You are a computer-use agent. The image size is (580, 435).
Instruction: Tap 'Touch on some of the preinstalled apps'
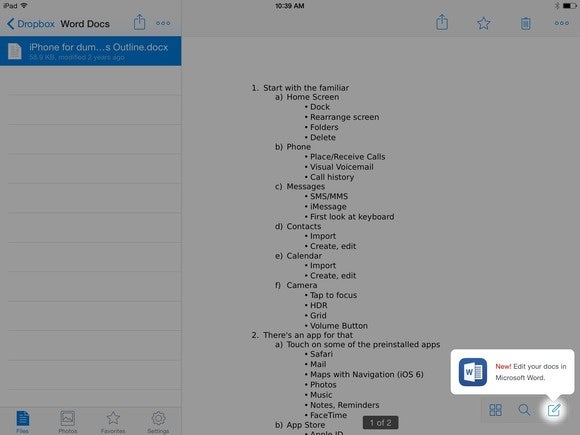(x=363, y=345)
